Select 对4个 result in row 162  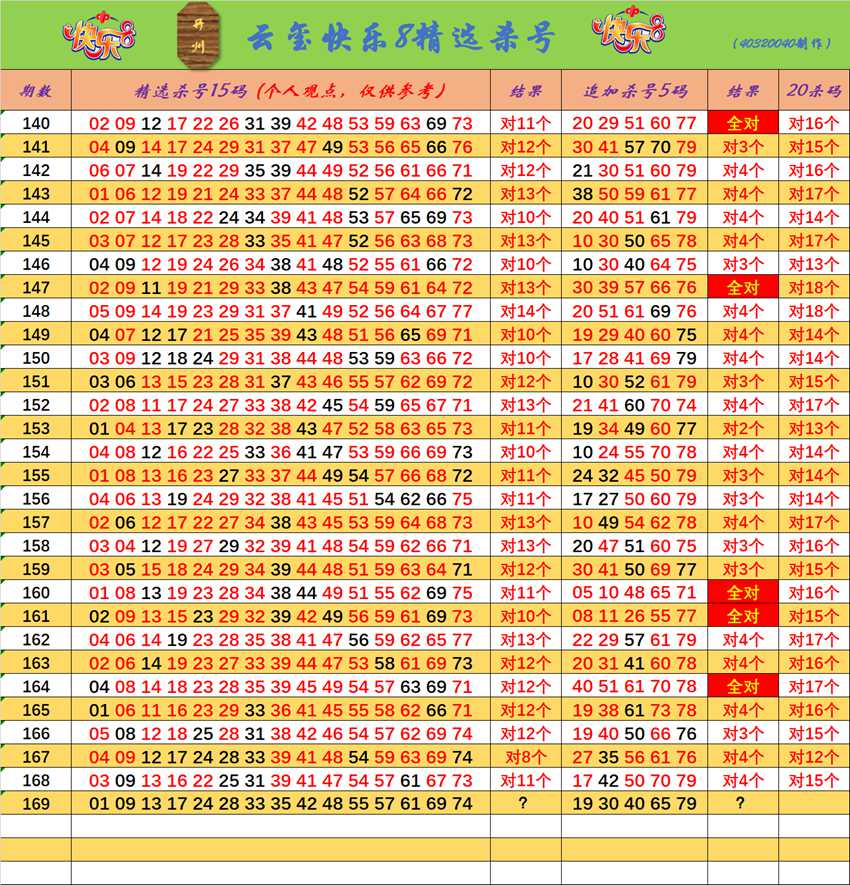pos(743,639)
